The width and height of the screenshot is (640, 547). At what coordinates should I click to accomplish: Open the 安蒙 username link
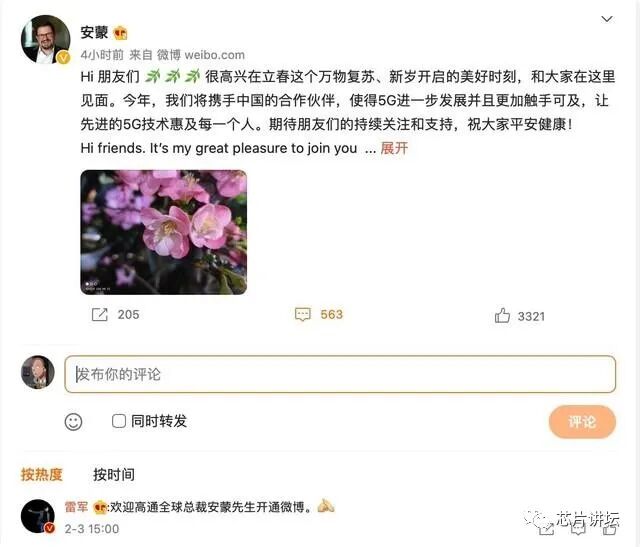tap(94, 32)
